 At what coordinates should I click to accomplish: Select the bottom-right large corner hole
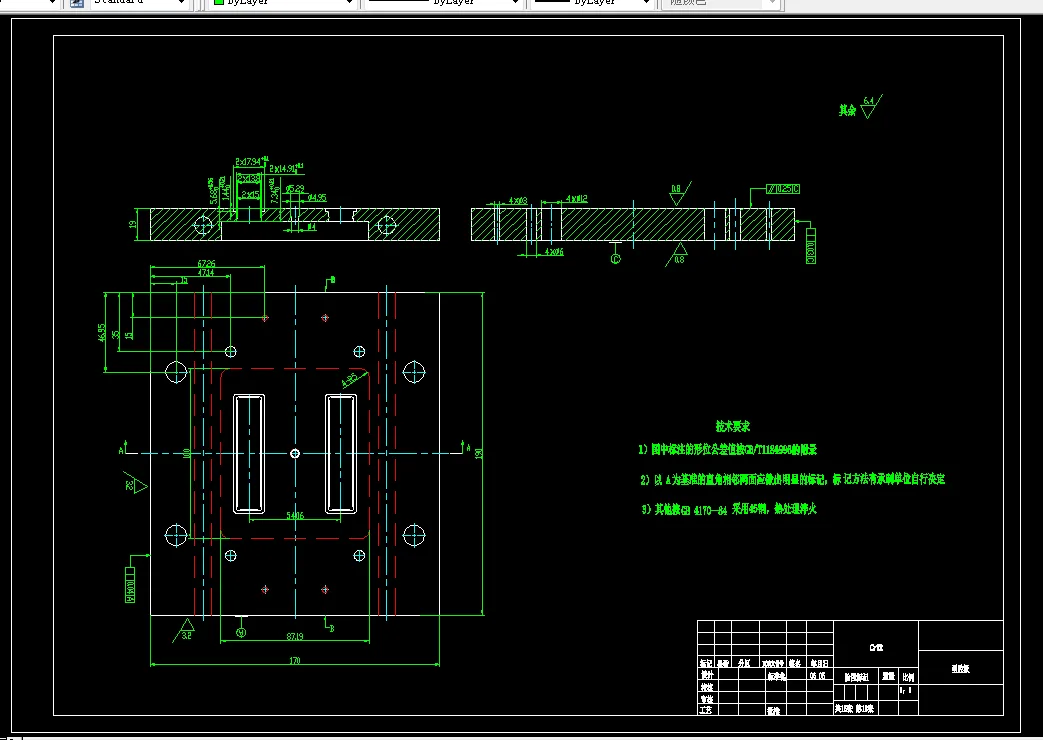coord(414,535)
